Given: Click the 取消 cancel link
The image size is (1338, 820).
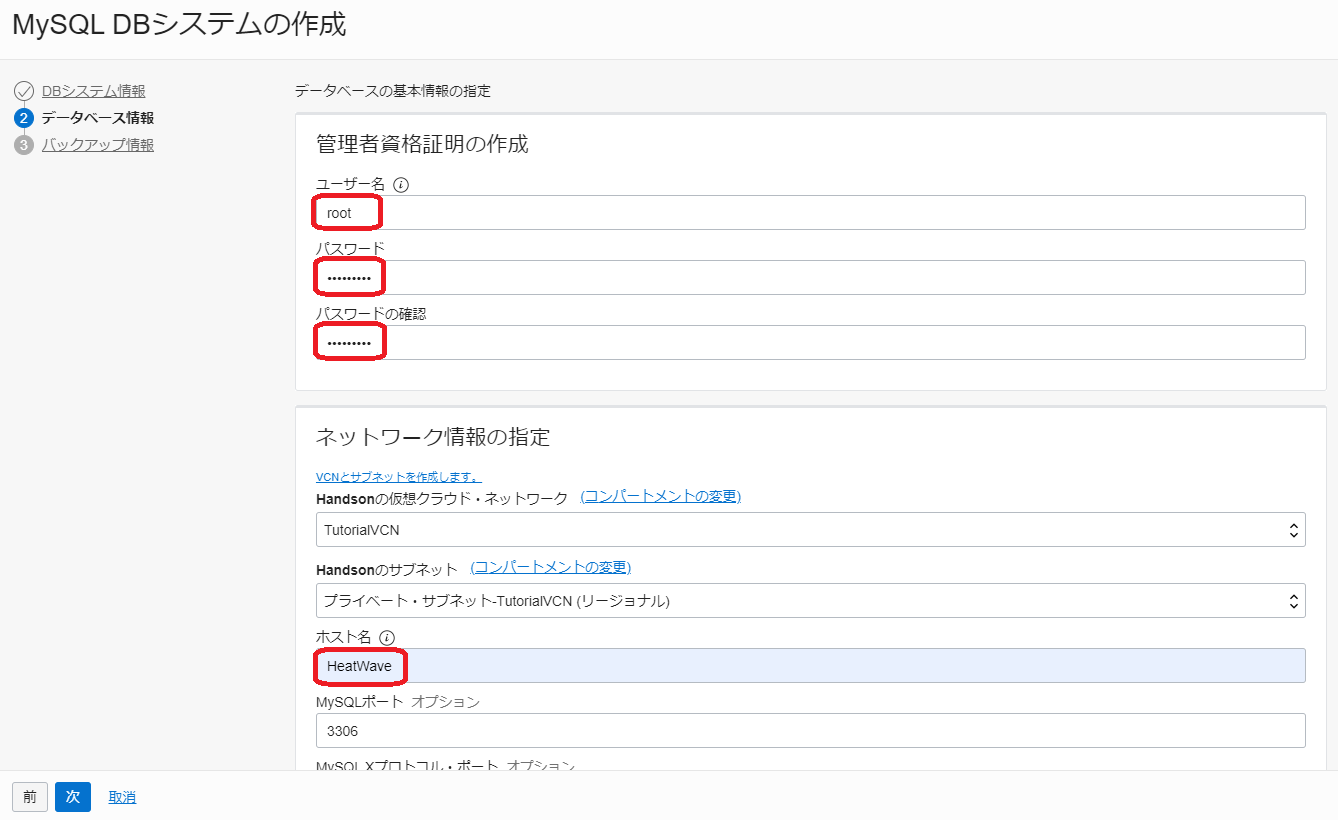Looking at the screenshot, I should click(122, 797).
